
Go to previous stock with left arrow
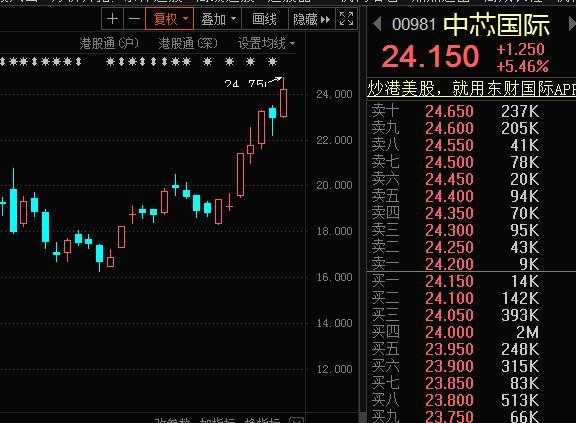click(x=376, y=25)
